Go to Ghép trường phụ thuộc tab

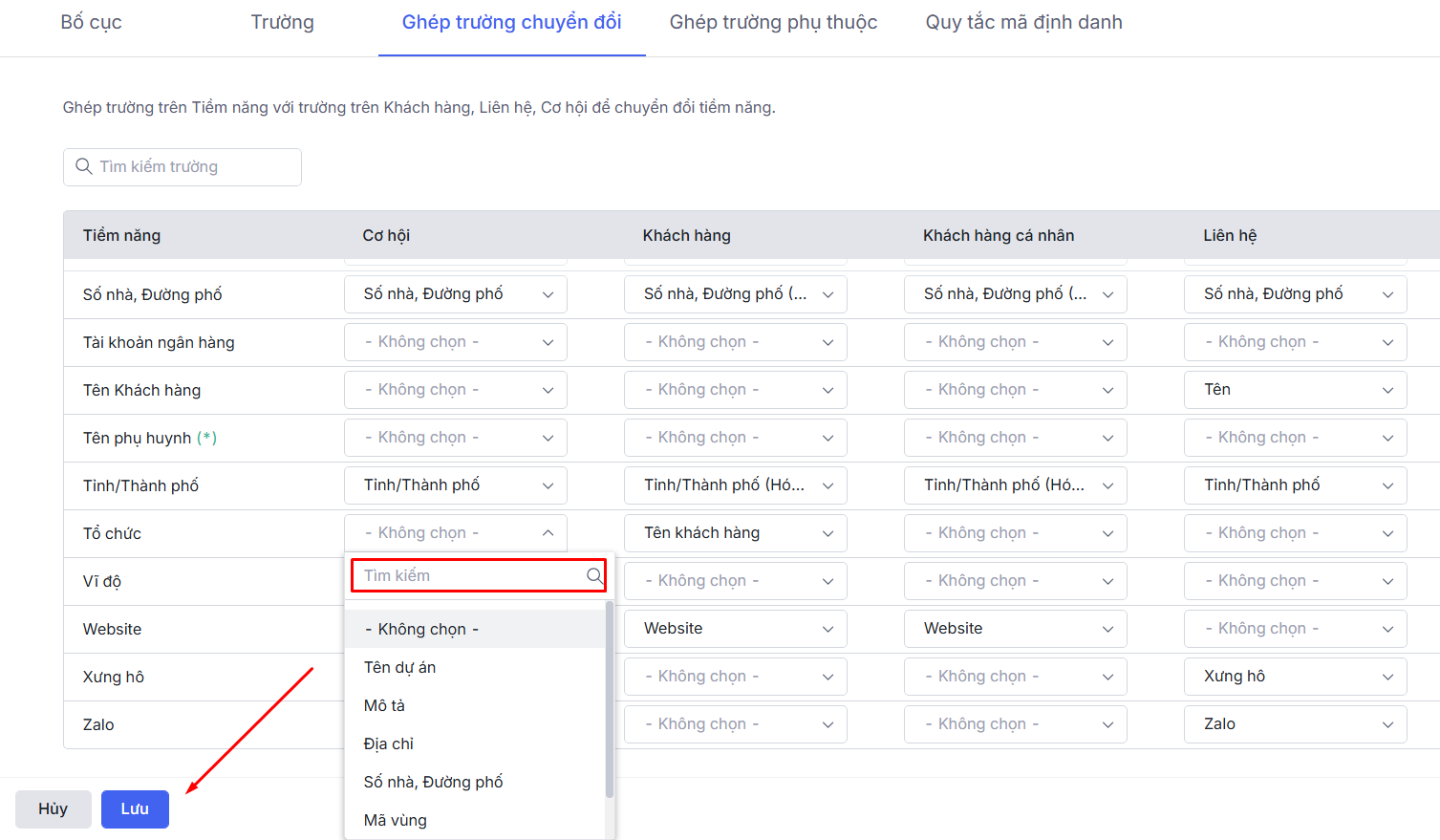[x=773, y=22]
